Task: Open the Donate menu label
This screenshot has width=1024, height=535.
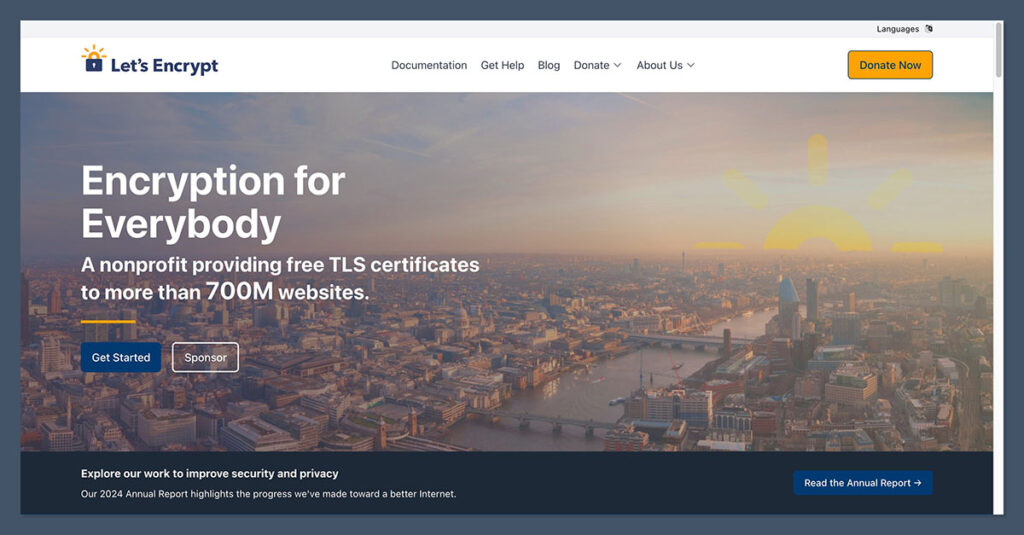Action: [x=591, y=65]
